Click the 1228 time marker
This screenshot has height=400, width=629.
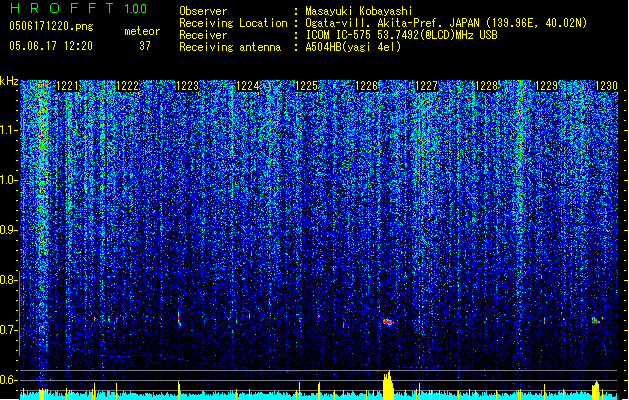pyautogui.click(x=487, y=86)
